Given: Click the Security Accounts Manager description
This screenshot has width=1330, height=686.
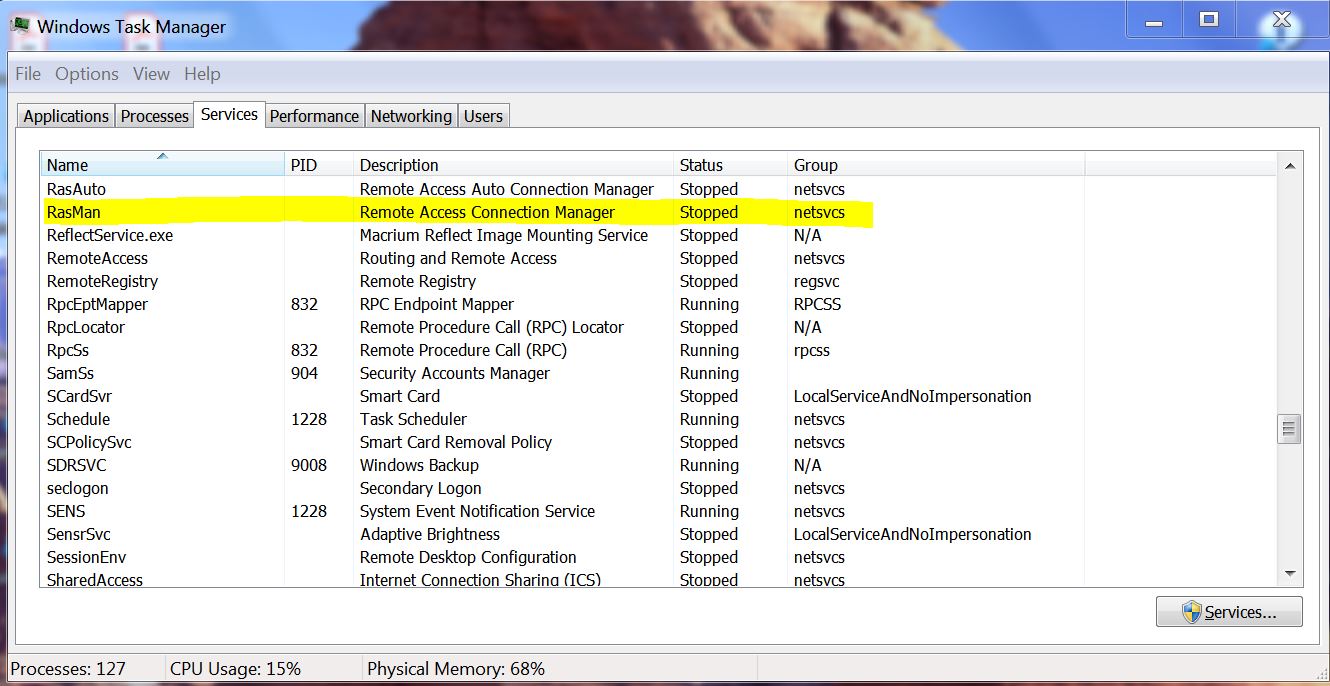Looking at the screenshot, I should tap(455, 373).
